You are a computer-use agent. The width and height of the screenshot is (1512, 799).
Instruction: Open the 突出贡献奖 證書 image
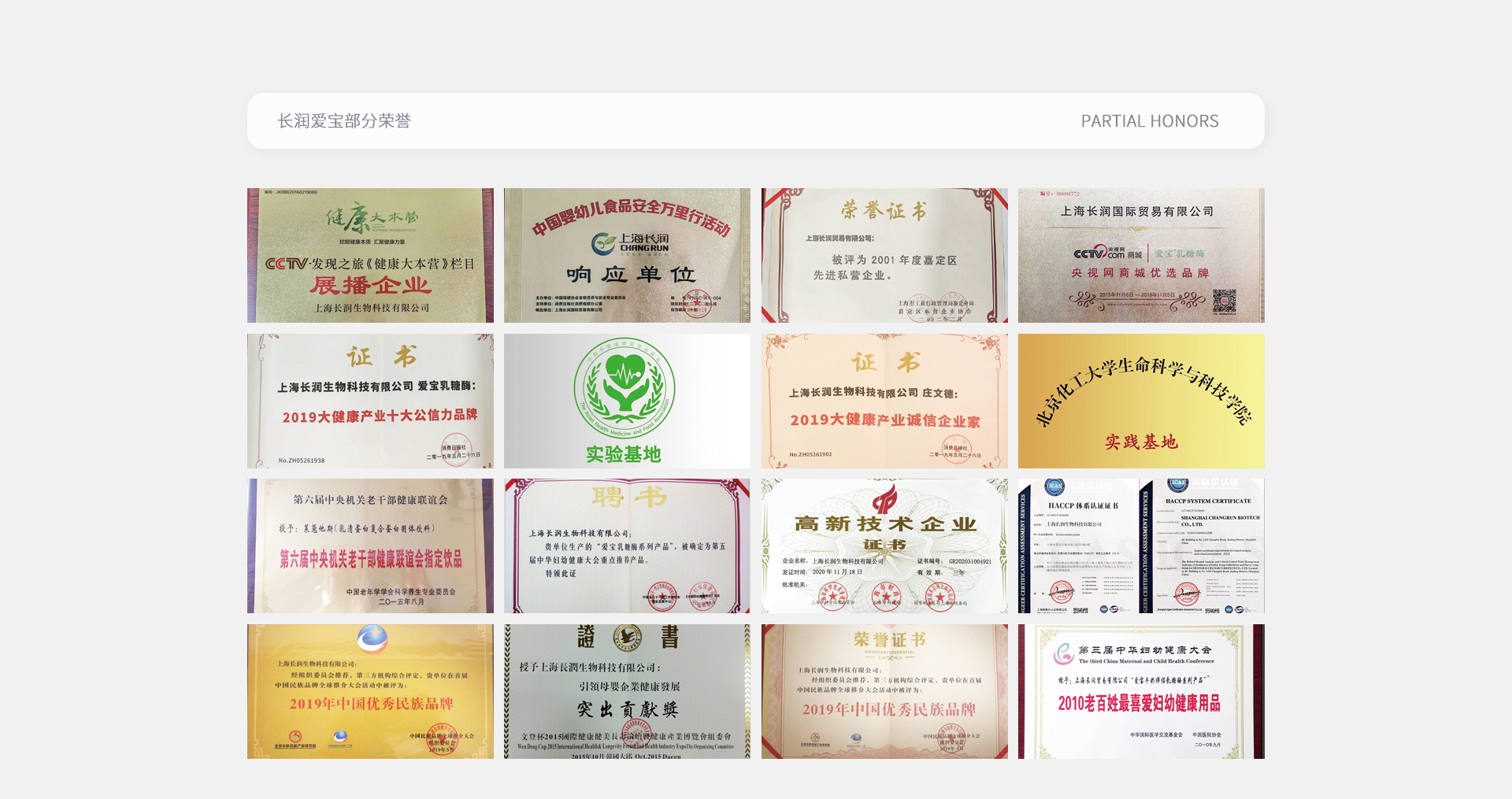(x=627, y=691)
